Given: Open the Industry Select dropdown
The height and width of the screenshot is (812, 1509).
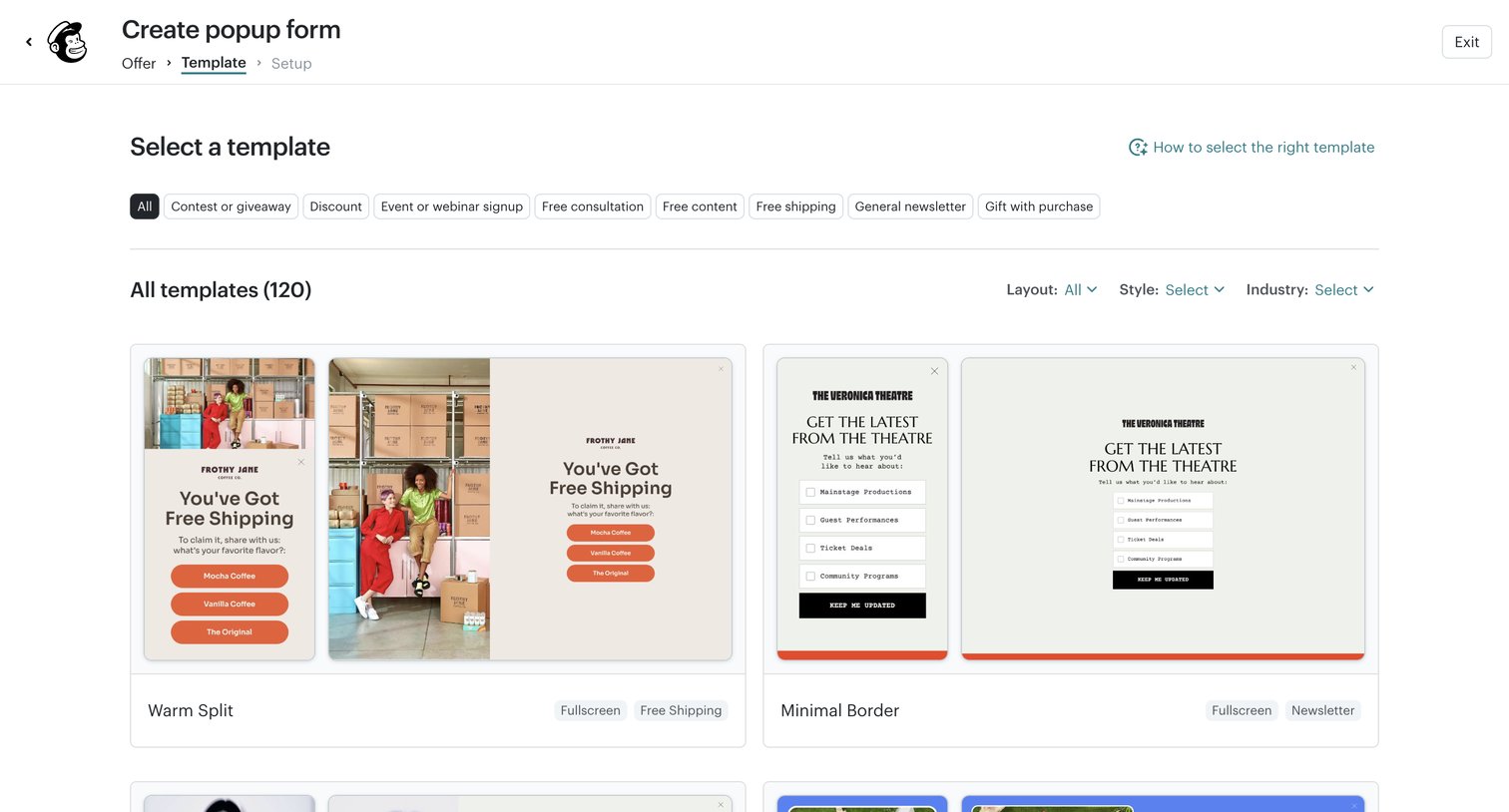Looking at the screenshot, I should pos(1344,290).
